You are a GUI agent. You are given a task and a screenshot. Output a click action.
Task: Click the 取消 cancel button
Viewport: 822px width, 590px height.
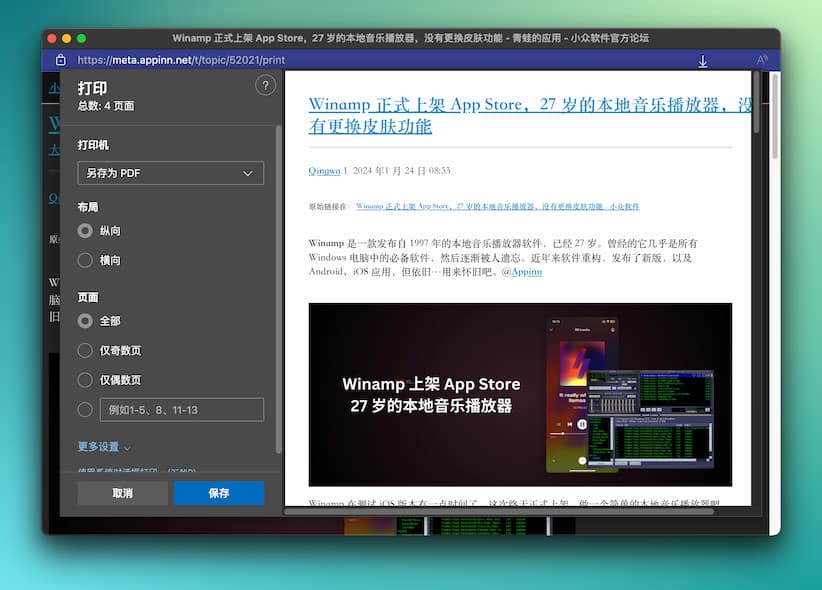[122, 493]
